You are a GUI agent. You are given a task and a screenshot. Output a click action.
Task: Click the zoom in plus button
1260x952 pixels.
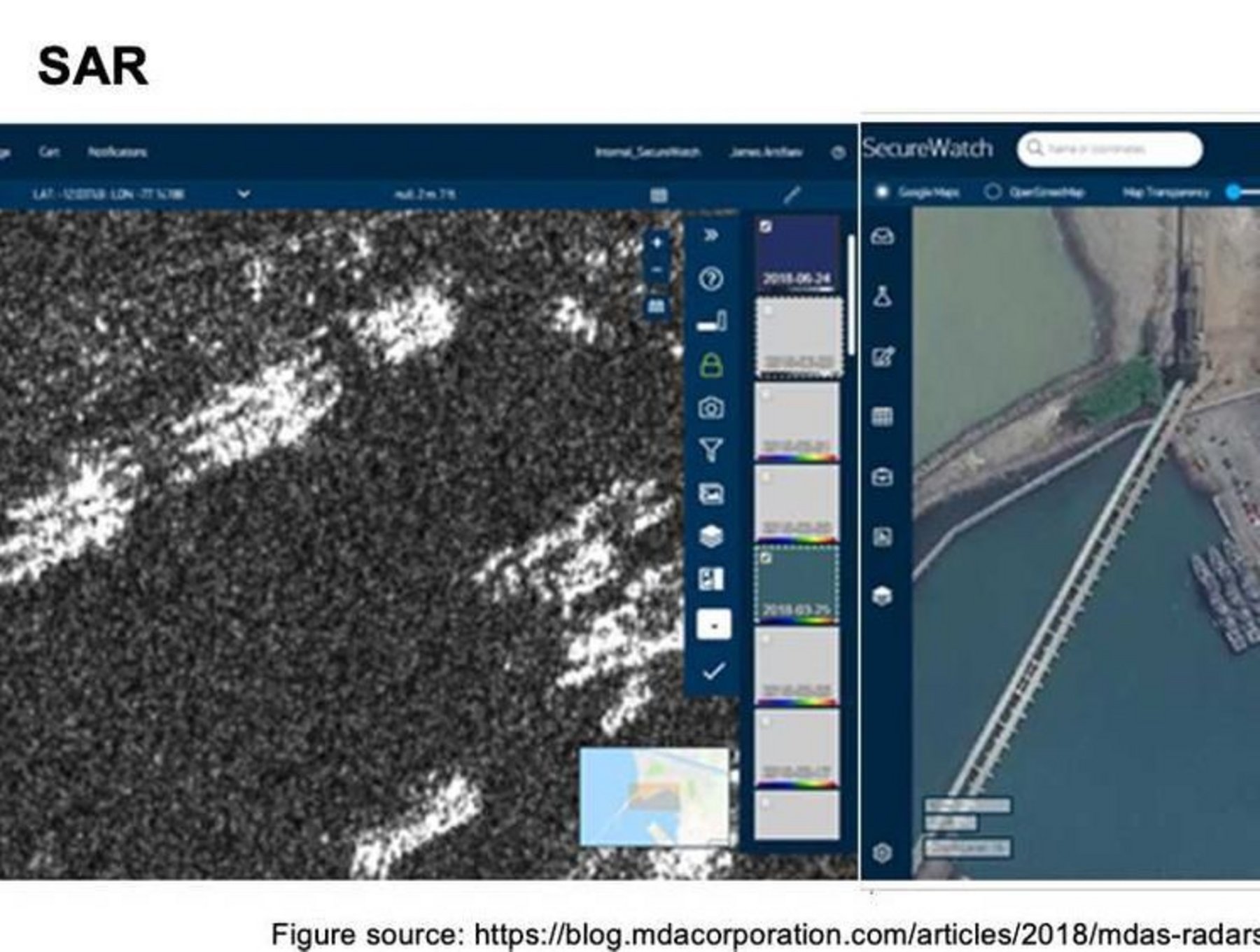click(x=657, y=243)
